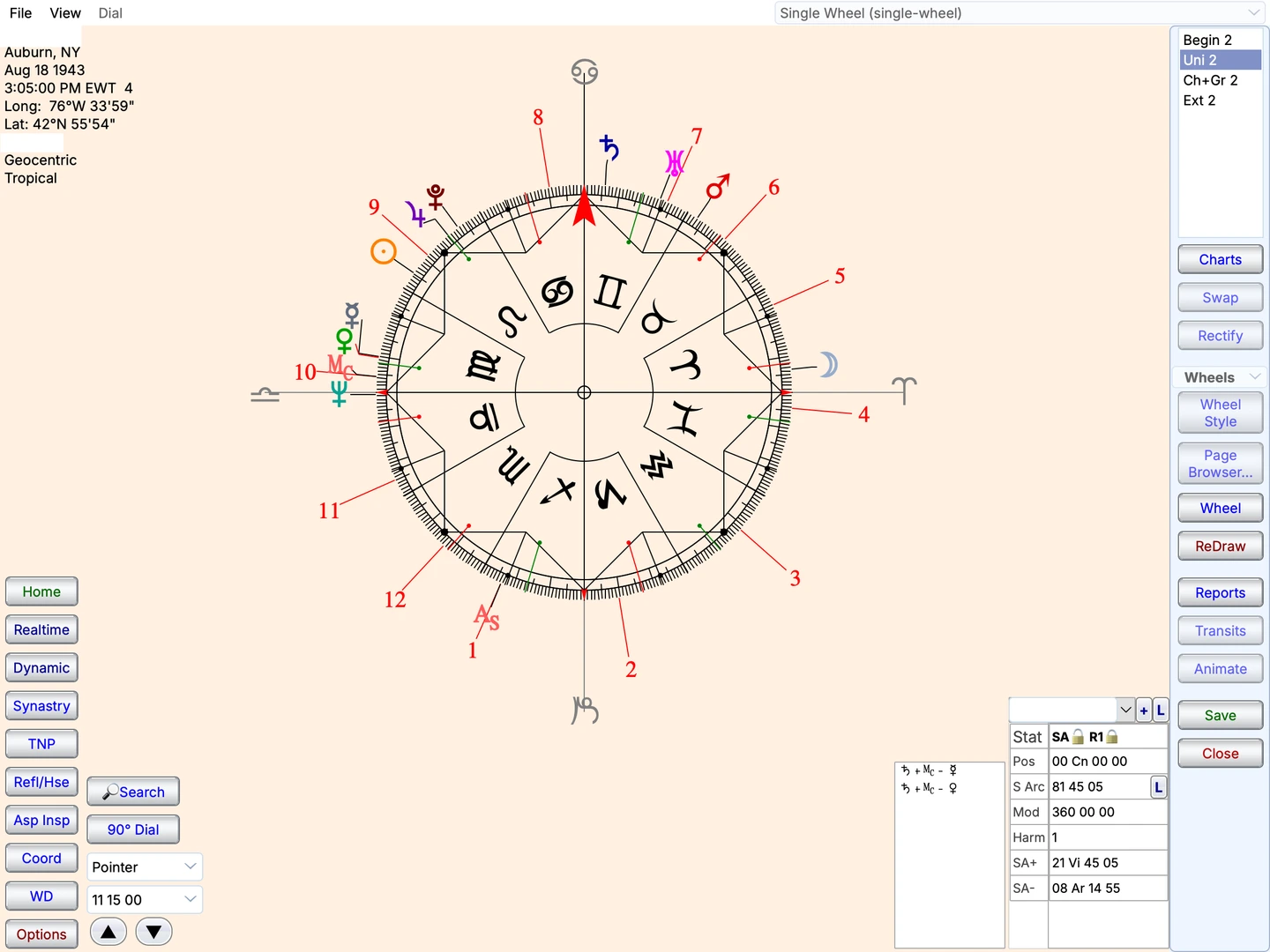Image resolution: width=1270 pixels, height=952 pixels.
Task: Click the Sun glyph on the chart
Action: pyautogui.click(x=383, y=252)
